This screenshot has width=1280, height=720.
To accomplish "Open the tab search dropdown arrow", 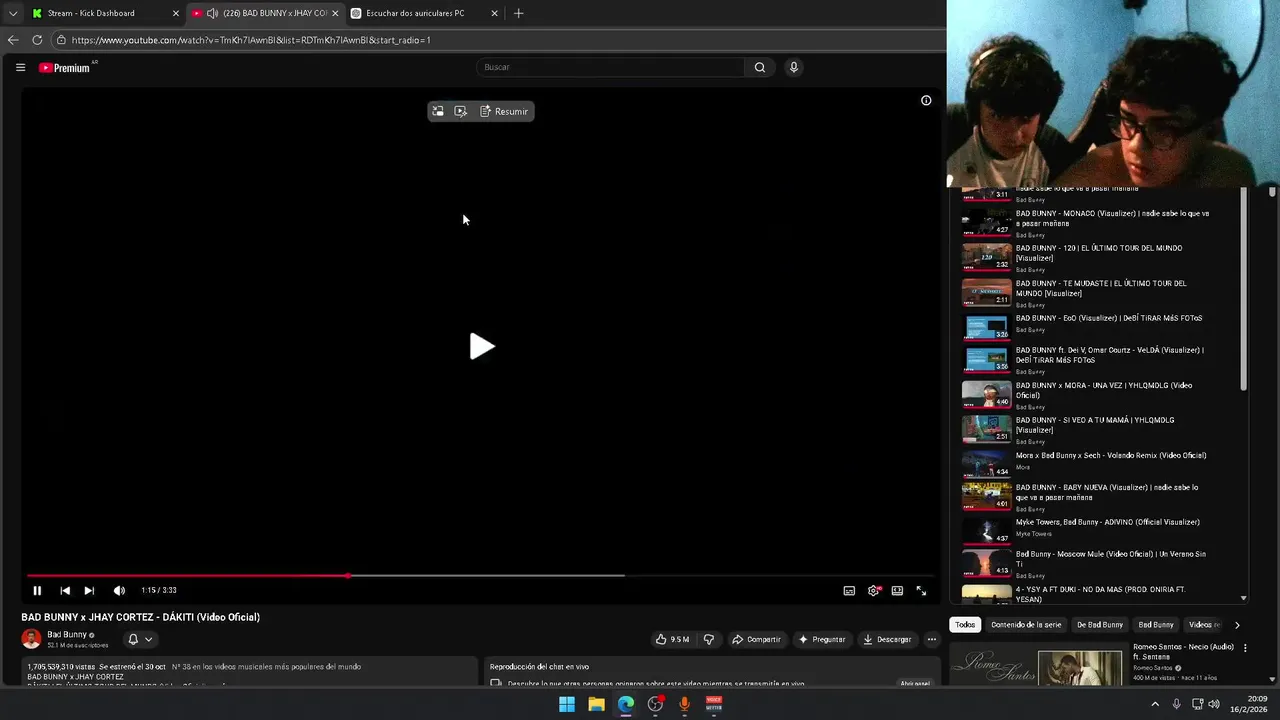I will pos(12,13).
